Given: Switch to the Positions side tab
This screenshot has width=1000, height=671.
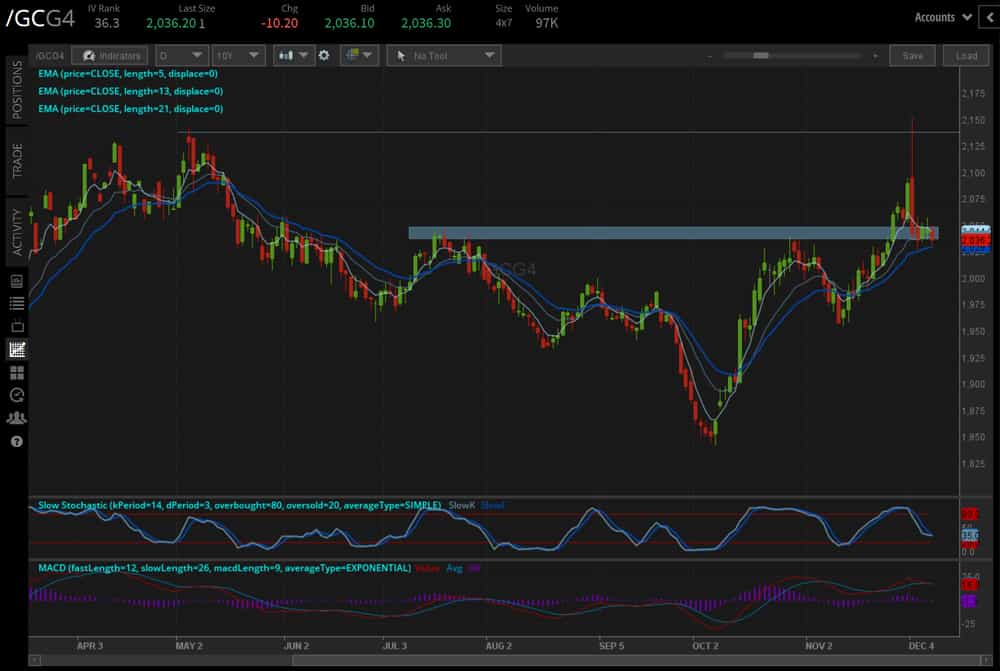Looking at the screenshot, I should 17,90.
